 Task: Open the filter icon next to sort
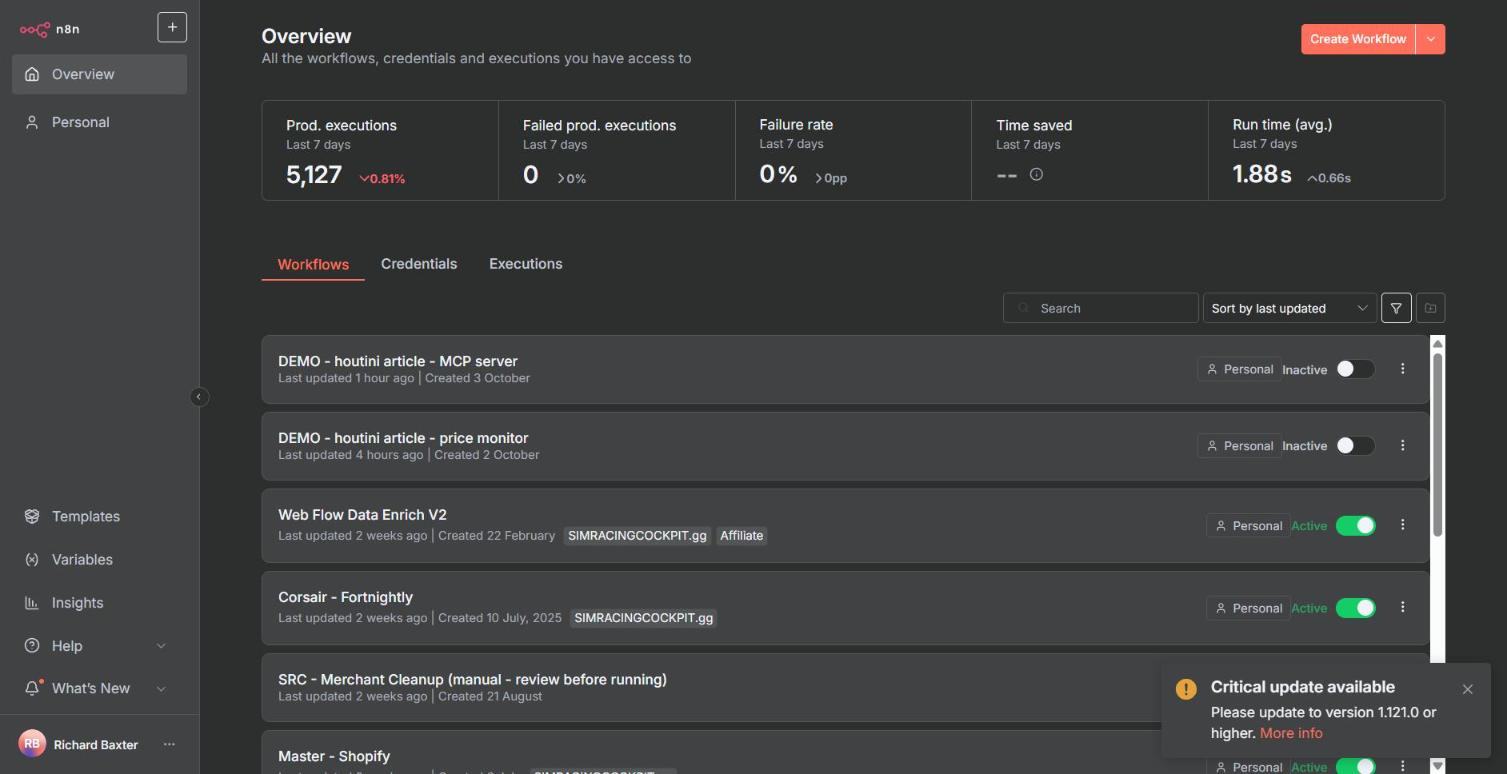pyautogui.click(x=1396, y=308)
